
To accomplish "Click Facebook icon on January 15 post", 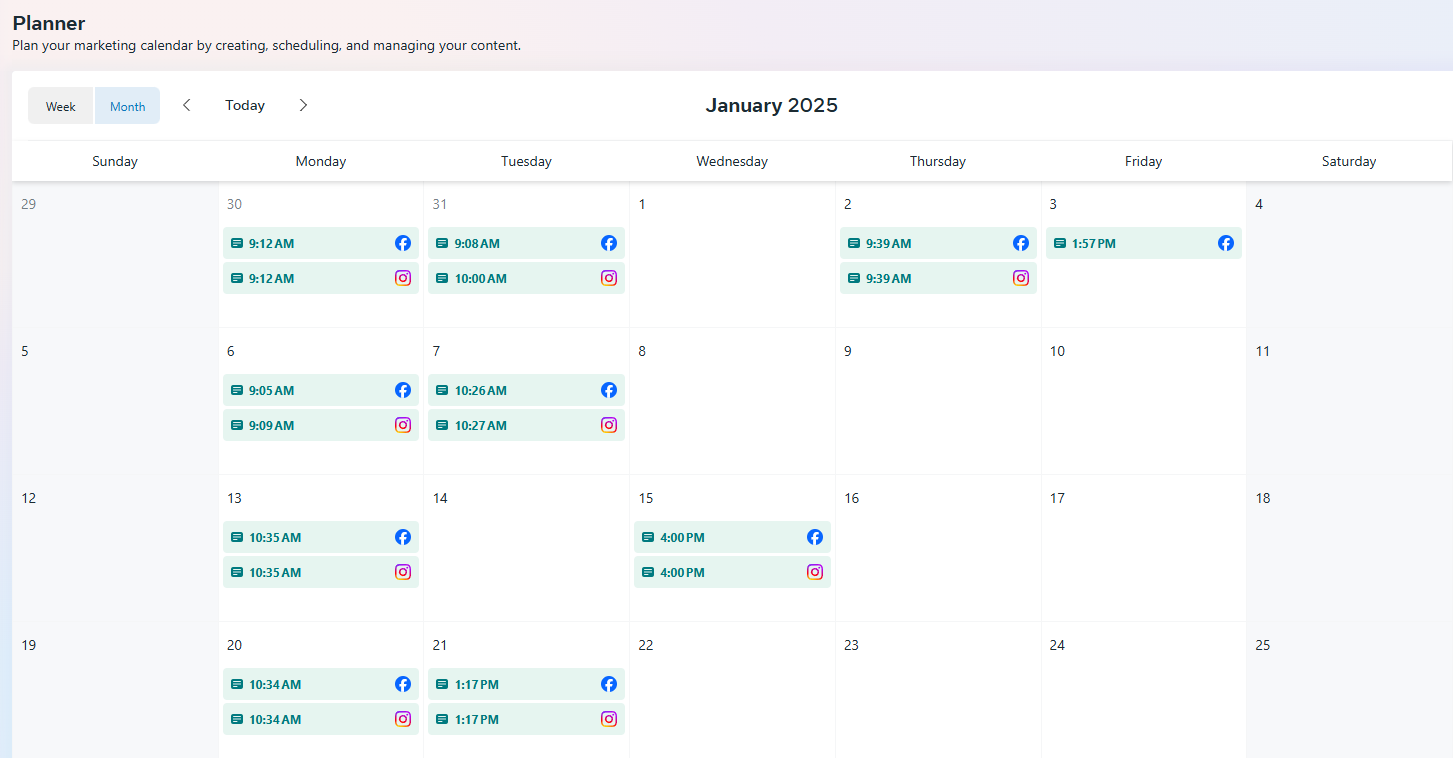I will tap(815, 537).
